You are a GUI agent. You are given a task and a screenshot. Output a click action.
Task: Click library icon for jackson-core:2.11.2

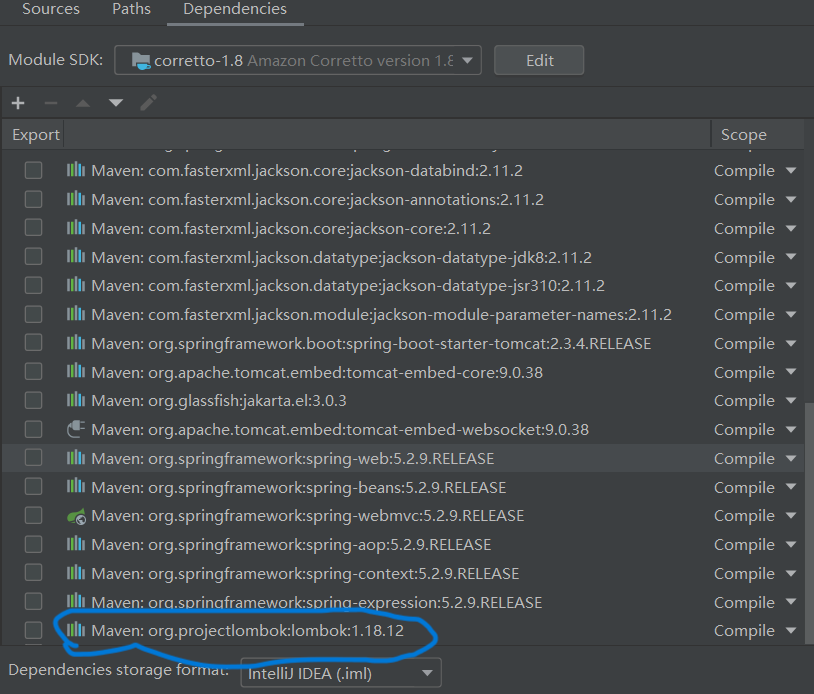pos(76,228)
